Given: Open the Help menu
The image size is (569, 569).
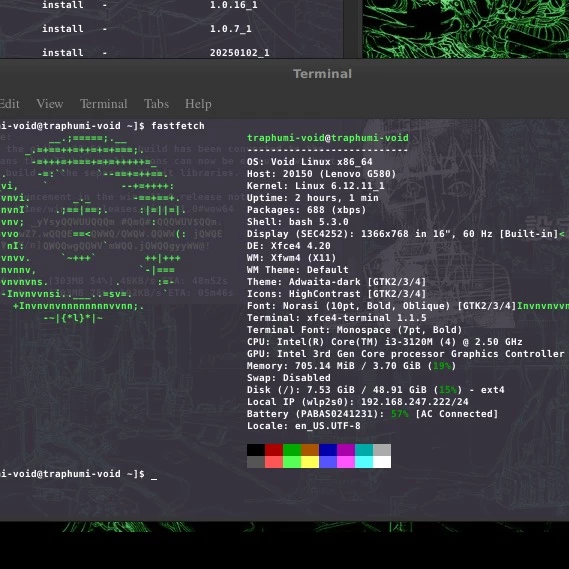Looking at the screenshot, I should pyautogui.click(x=198, y=104).
